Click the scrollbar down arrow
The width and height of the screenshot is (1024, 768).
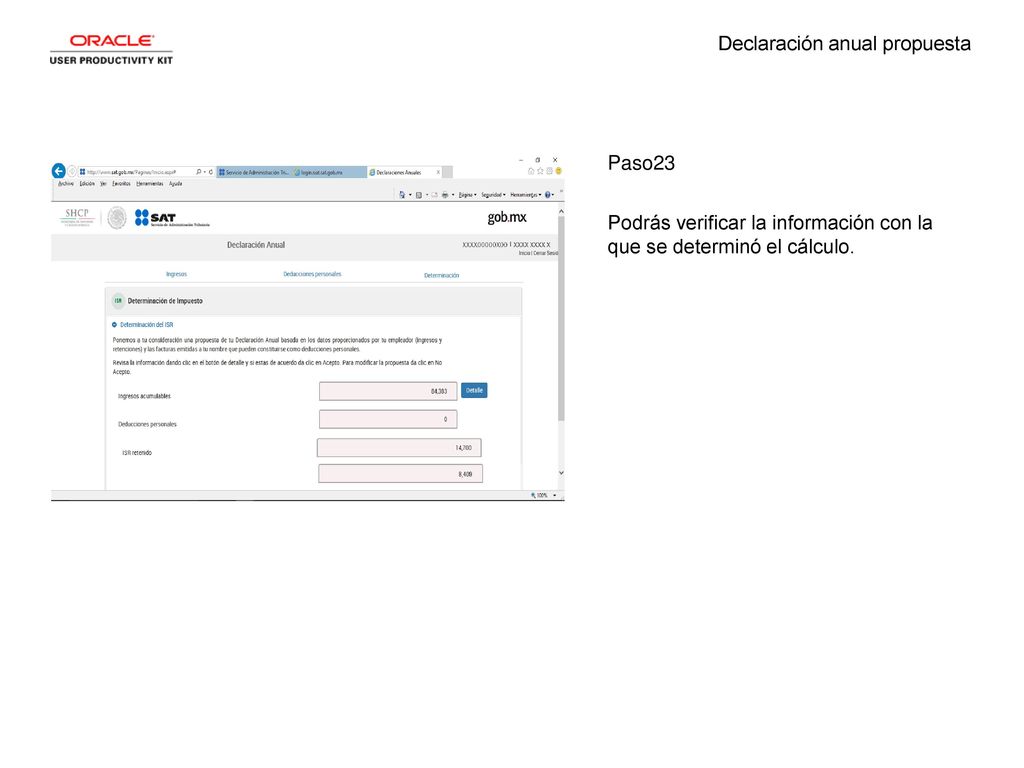pos(561,473)
